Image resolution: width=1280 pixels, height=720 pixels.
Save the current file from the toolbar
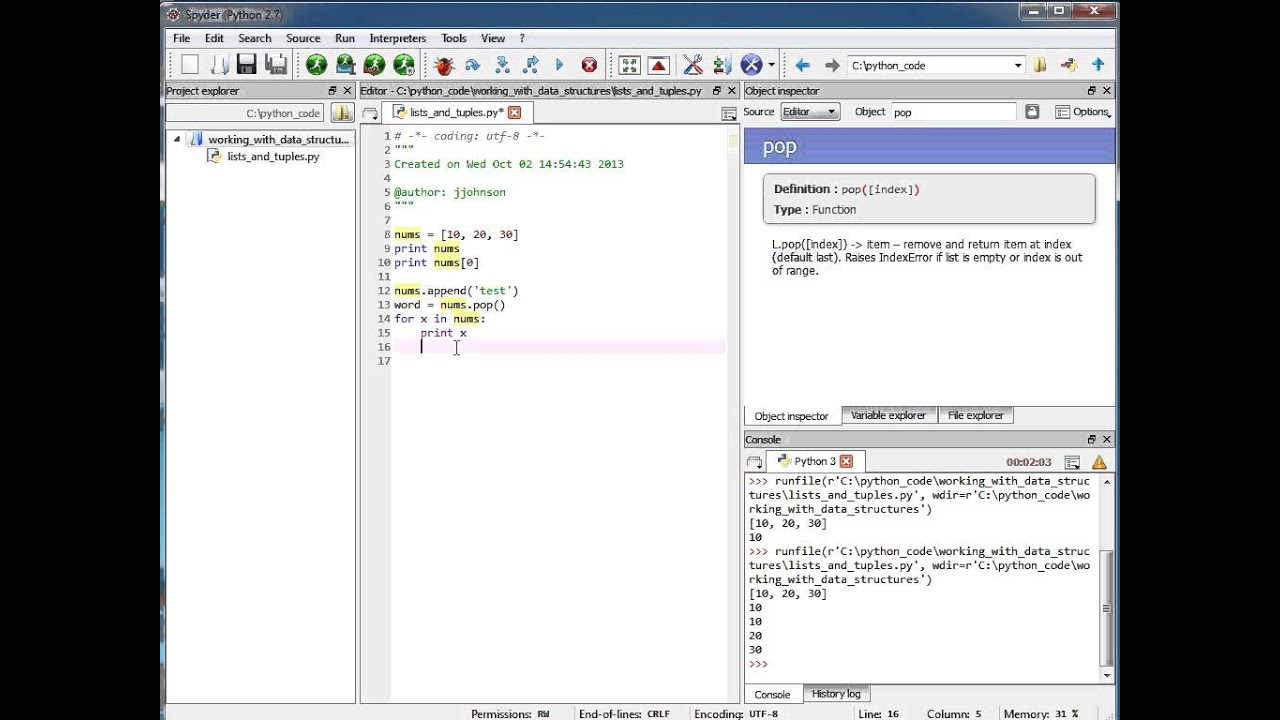247,65
